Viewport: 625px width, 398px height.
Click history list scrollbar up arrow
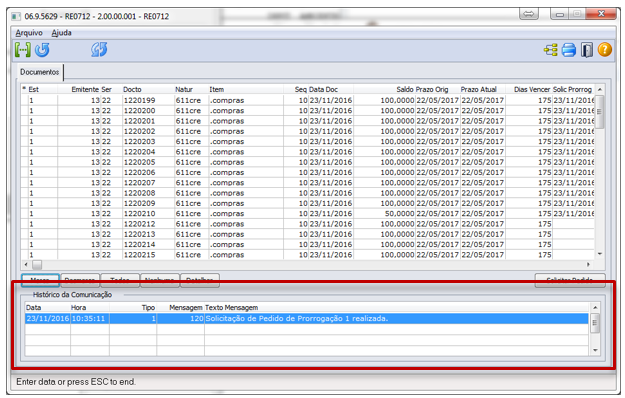[x=595, y=308]
